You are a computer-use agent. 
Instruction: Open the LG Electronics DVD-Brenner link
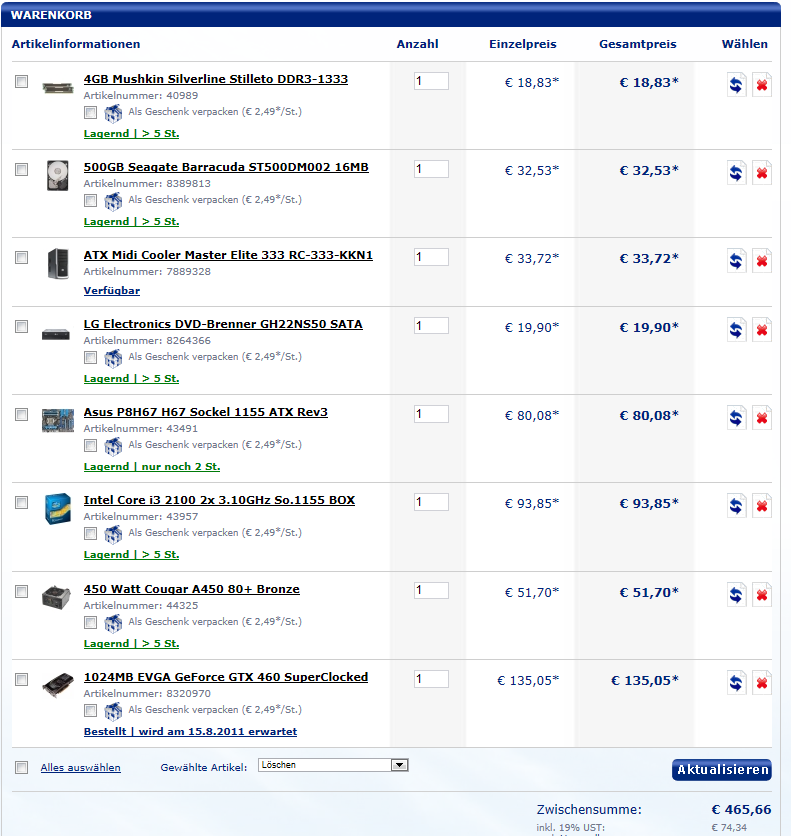pyautogui.click(x=223, y=324)
